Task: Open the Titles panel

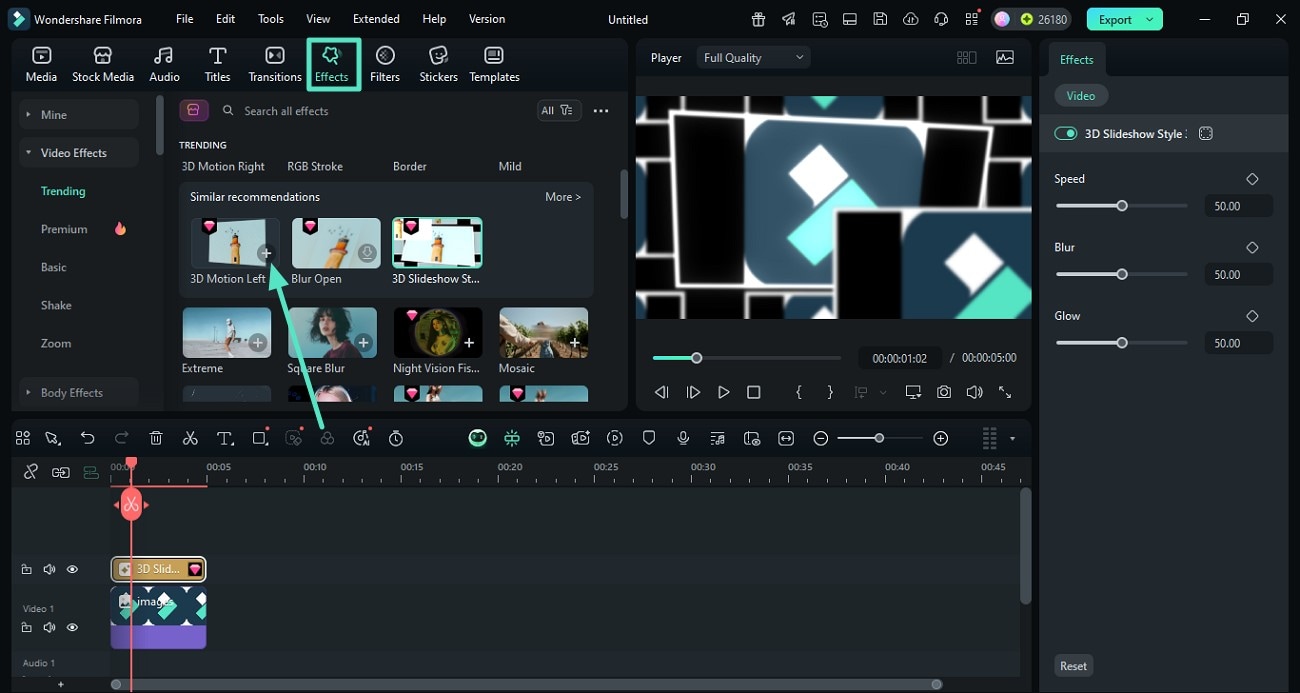Action: 217,64
